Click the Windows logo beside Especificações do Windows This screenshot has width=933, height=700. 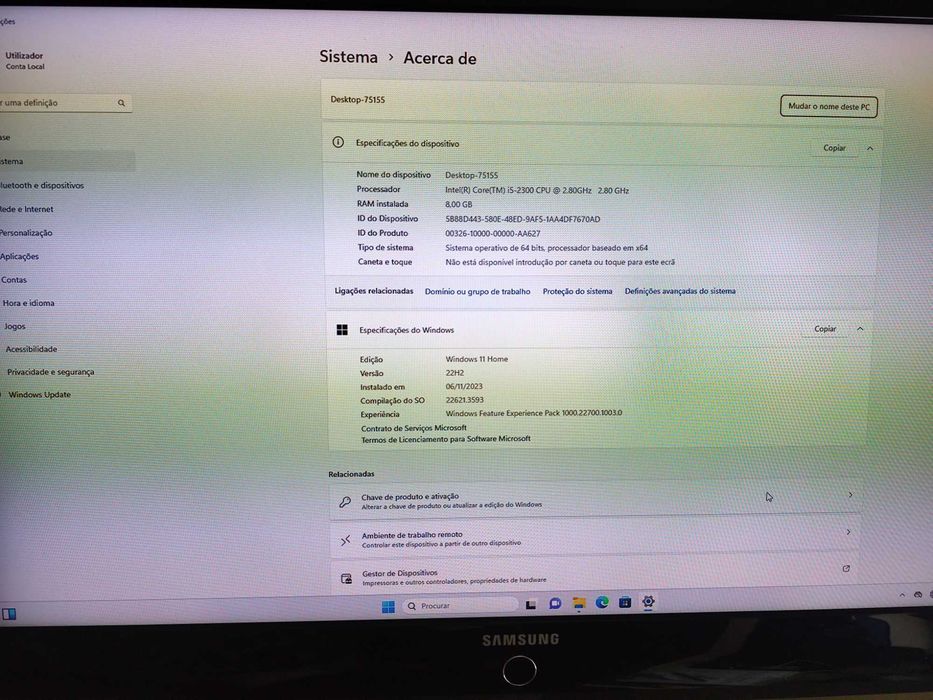[342, 330]
